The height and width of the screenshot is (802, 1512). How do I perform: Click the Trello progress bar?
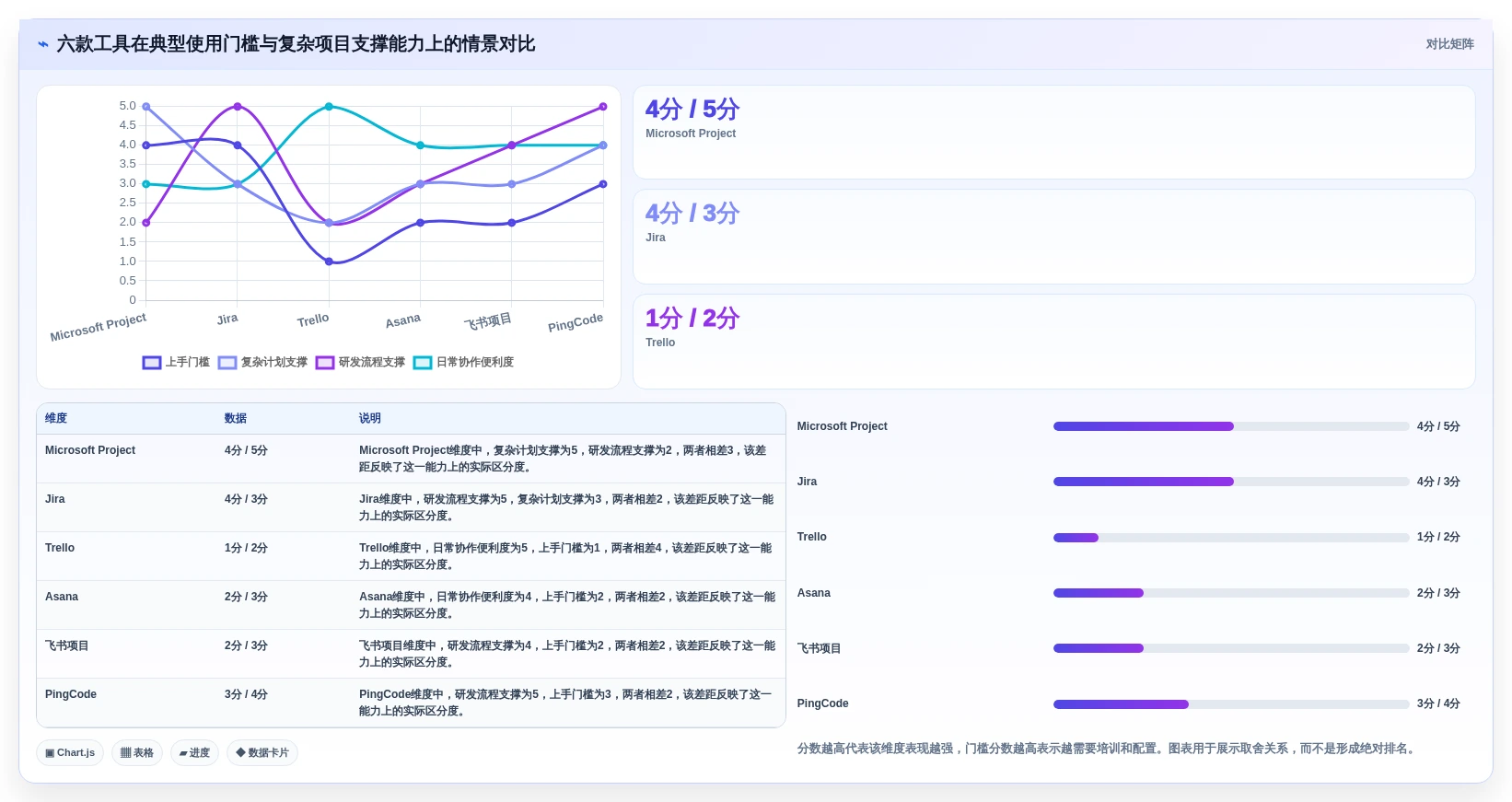tap(1231, 538)
